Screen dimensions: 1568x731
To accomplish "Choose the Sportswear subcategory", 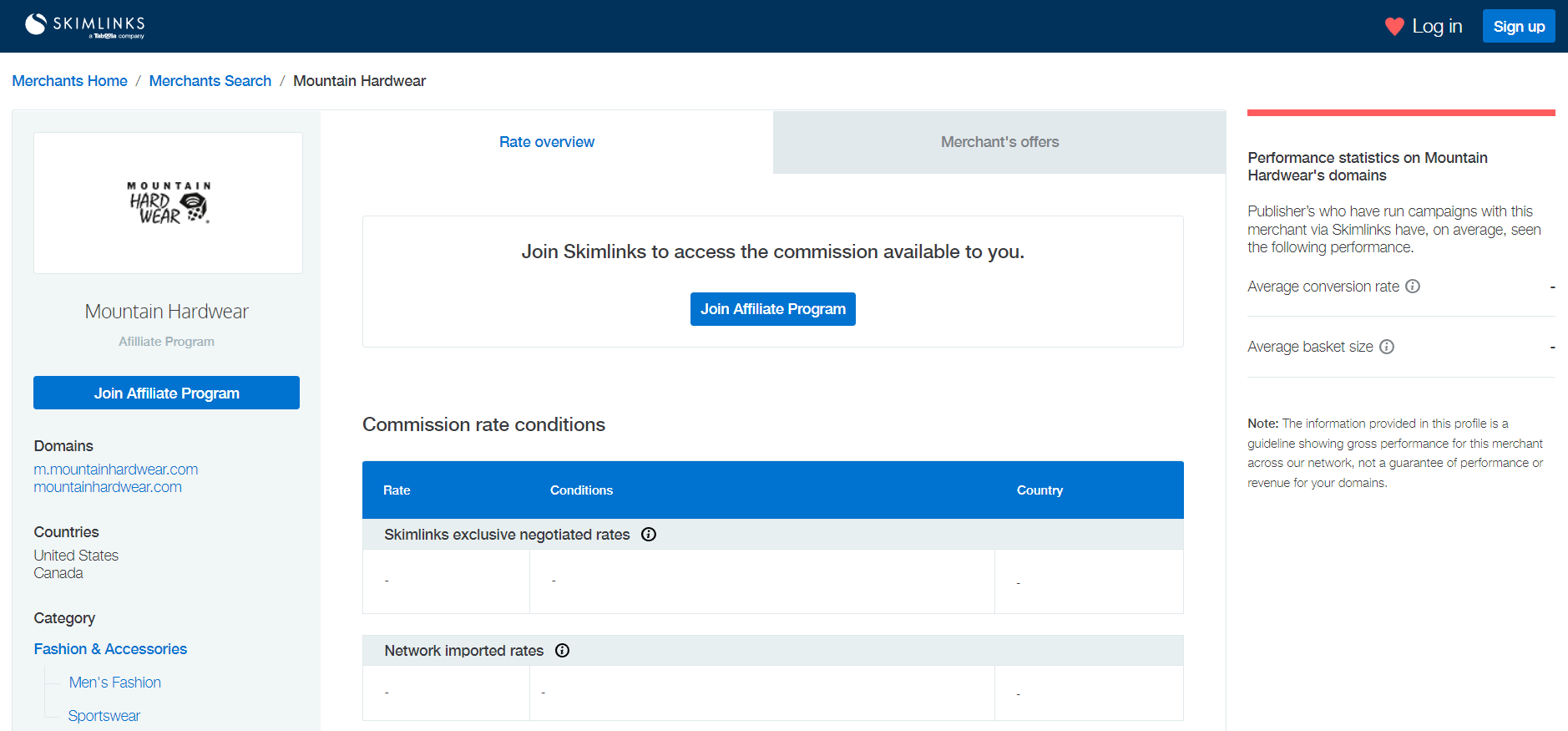I will (x=104, y=716).
